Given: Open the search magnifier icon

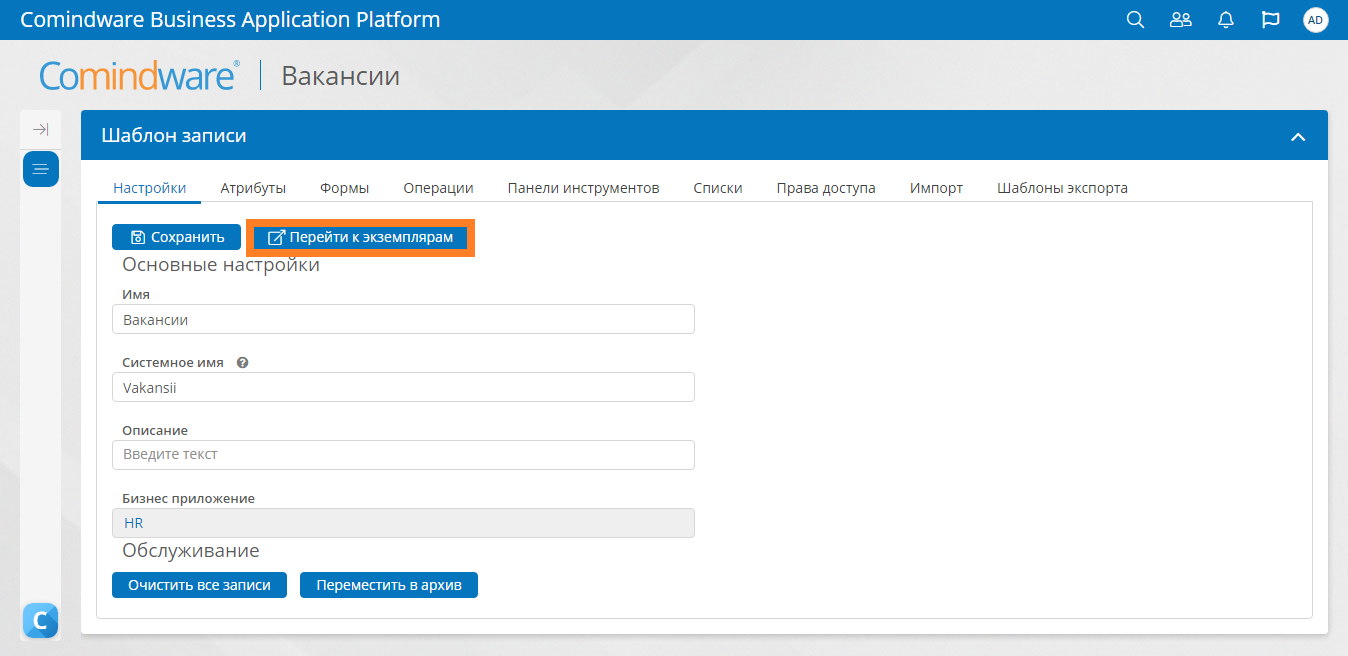Looking at the screenshot, I should point(1135,20).
